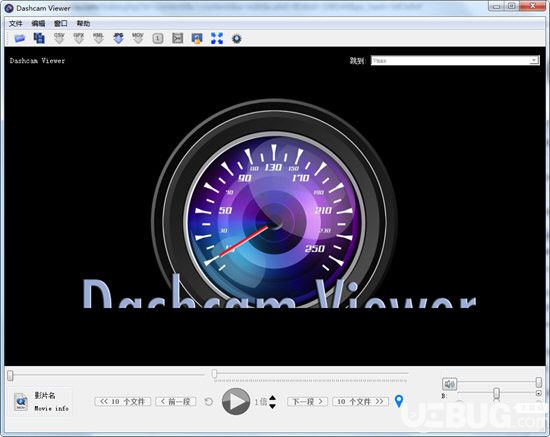Export a clip using the MOV icon
The width and height of the screenshot is (550, 437).
tap(138, 38)
